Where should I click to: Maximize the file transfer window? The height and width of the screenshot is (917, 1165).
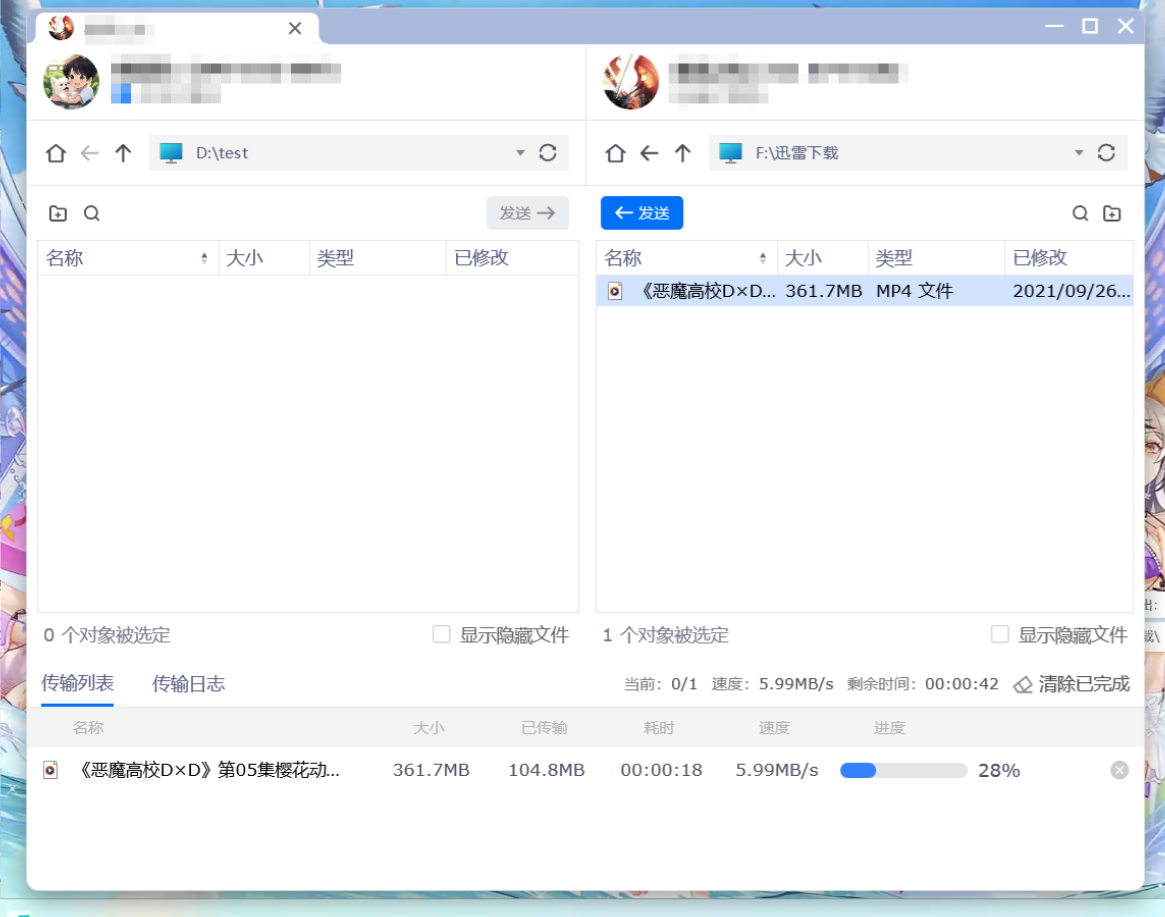(x=1090, y=26)
